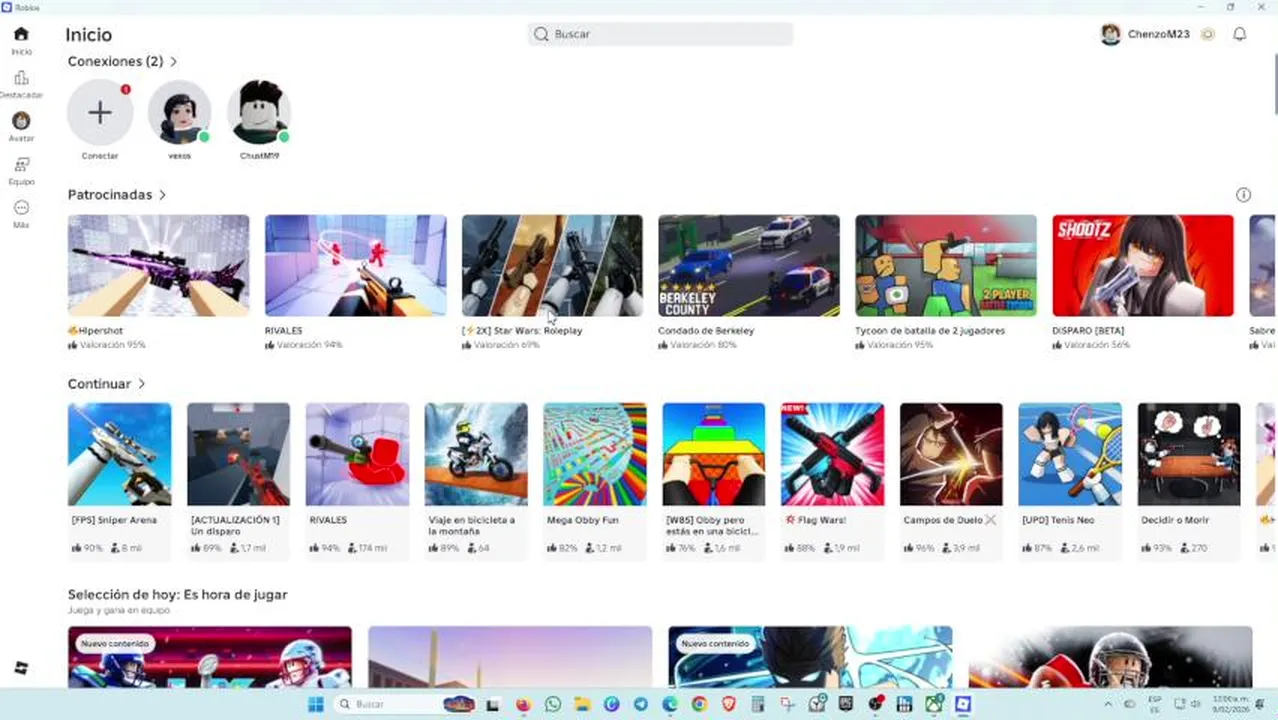Screen dimensions: 1278x720
Task: Continue playing [UPD] Tenis Neo
Action: 1070,454
